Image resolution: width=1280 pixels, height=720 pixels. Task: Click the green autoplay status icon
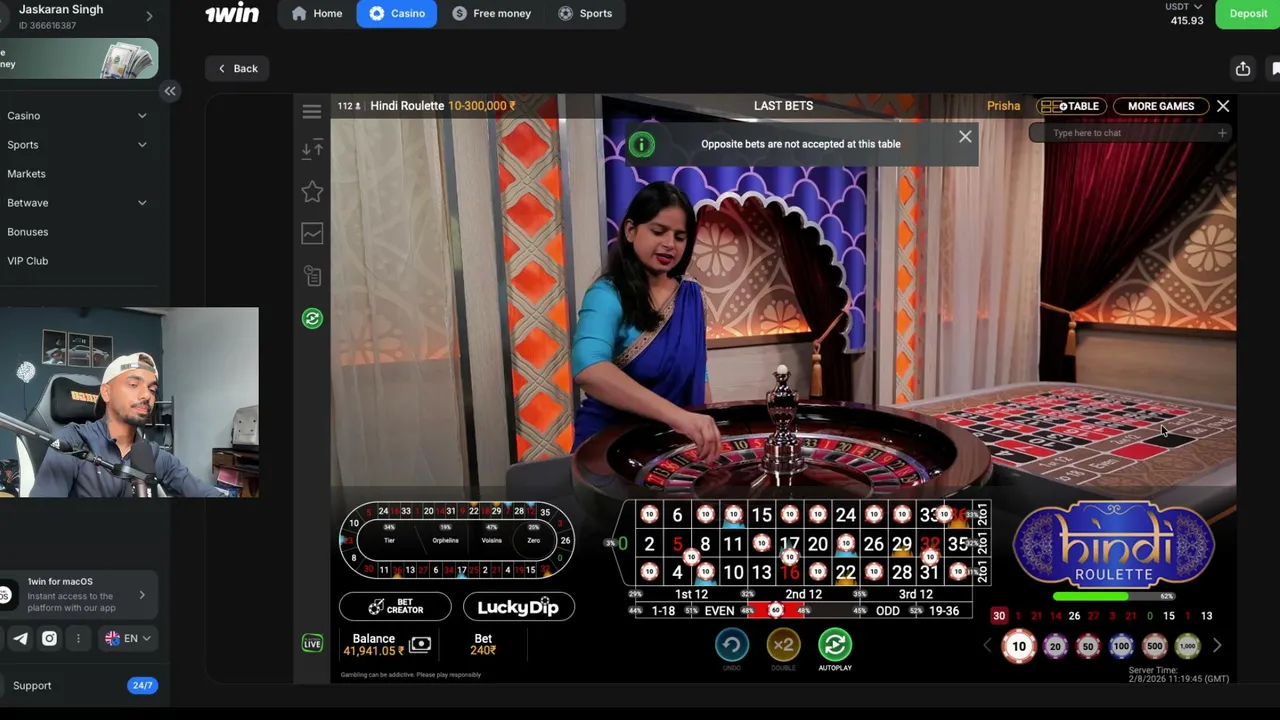pyautogui.click(x=312, y=318)
